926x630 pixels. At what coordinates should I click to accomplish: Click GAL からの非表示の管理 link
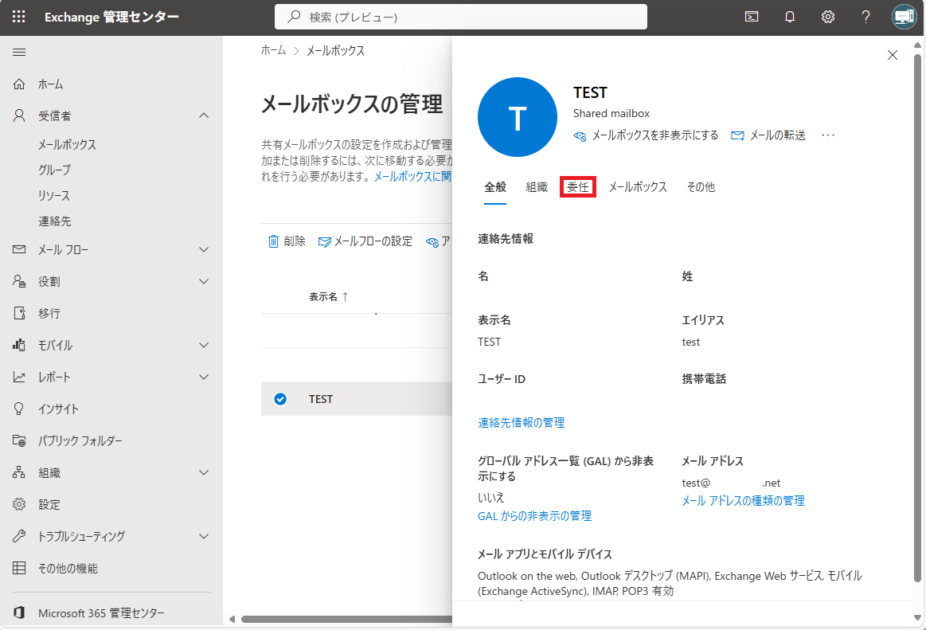[534, 516]
